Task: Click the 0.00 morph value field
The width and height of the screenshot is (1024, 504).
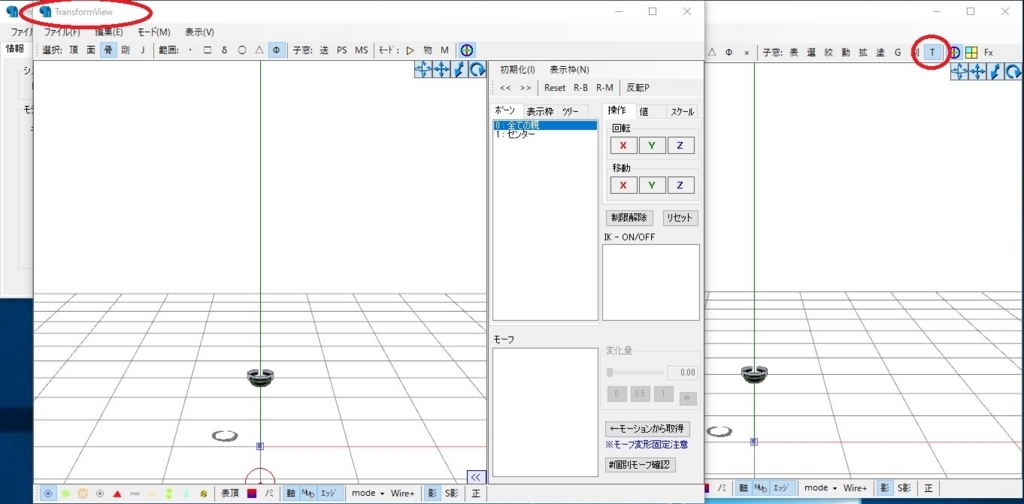Action: (682, 373)
